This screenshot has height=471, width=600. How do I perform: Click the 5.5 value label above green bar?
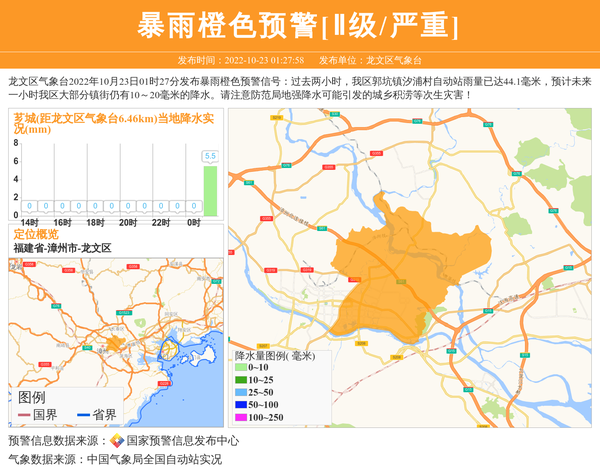coord(210,156)
